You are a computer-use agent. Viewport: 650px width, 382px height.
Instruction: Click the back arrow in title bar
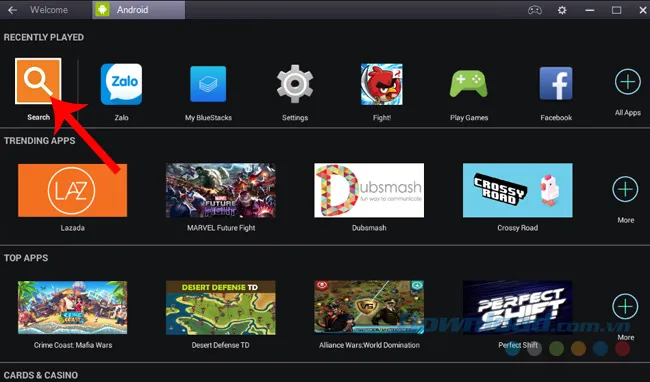[12, 10]
